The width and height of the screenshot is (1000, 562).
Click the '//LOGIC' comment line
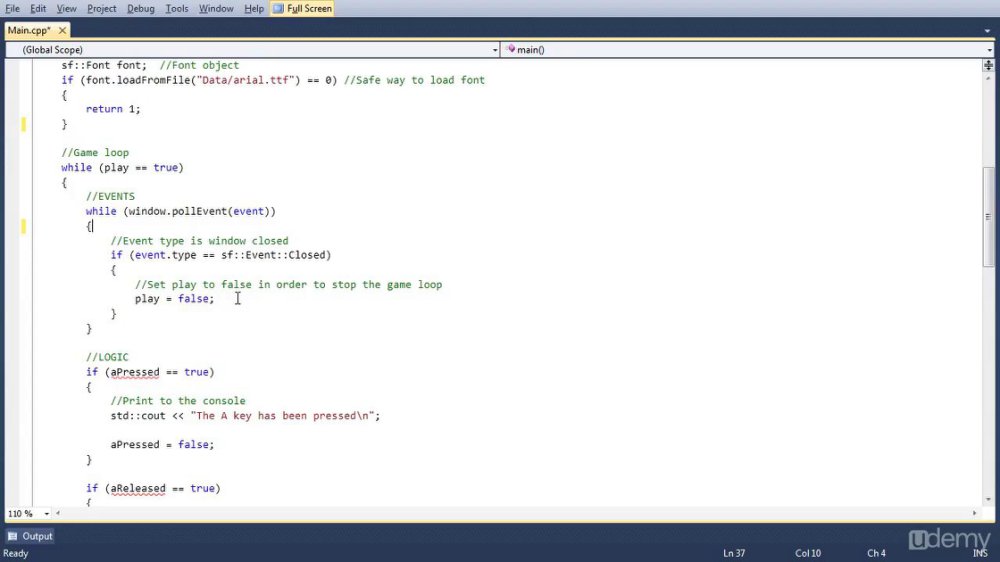coord(107,357)
